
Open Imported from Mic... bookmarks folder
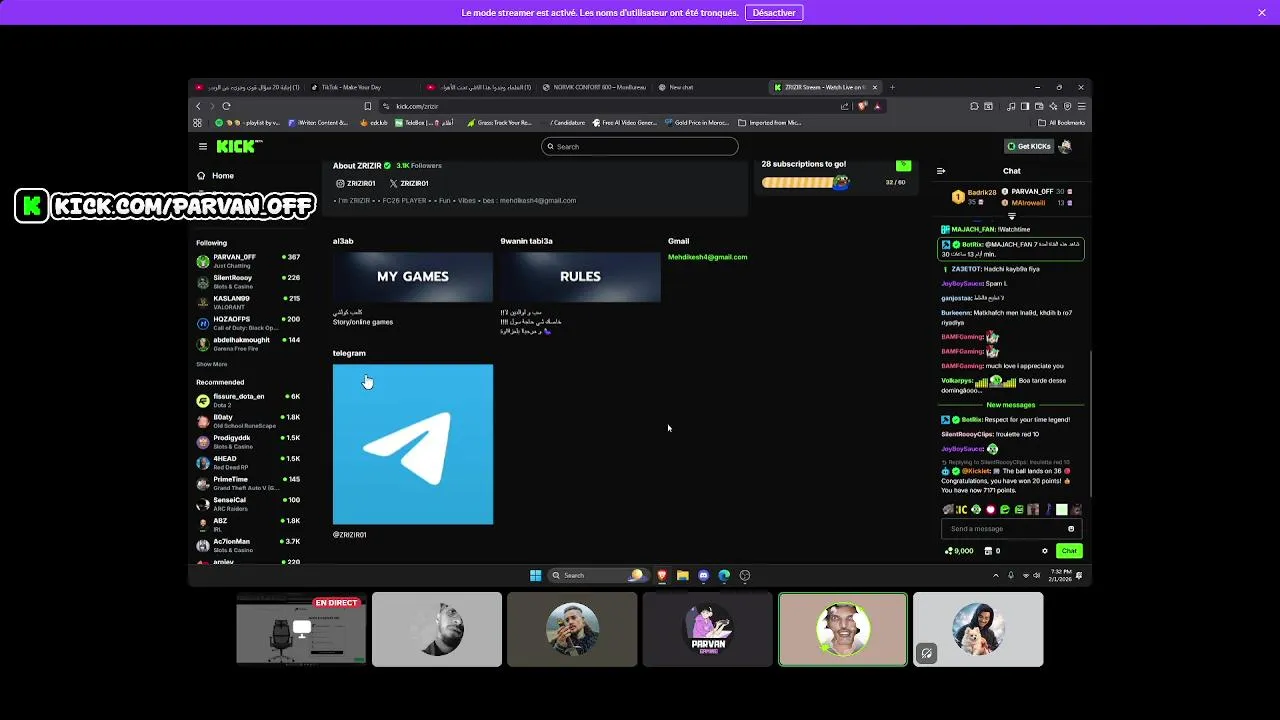769,123
